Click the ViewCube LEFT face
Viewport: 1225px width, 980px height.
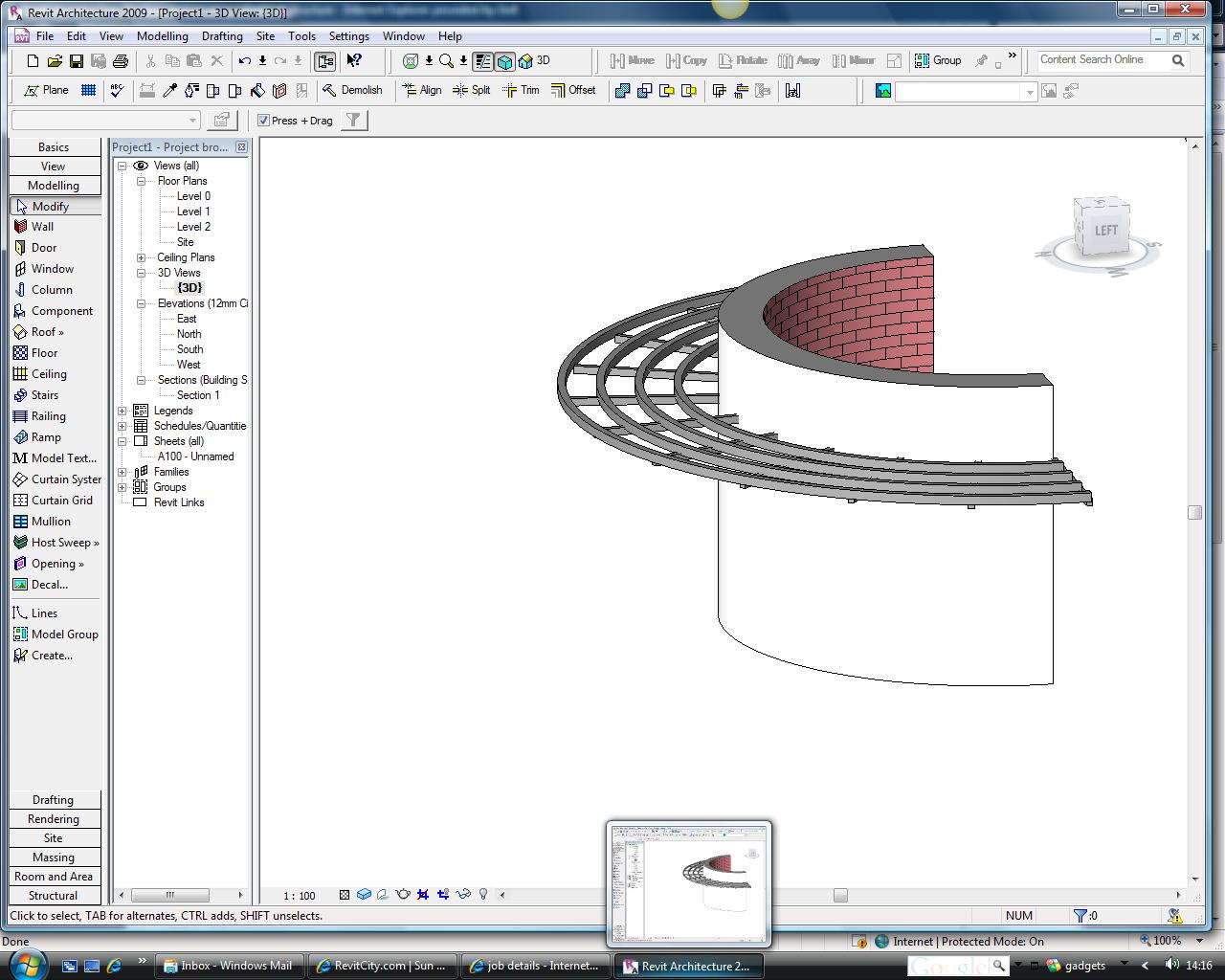[1105, 230]
